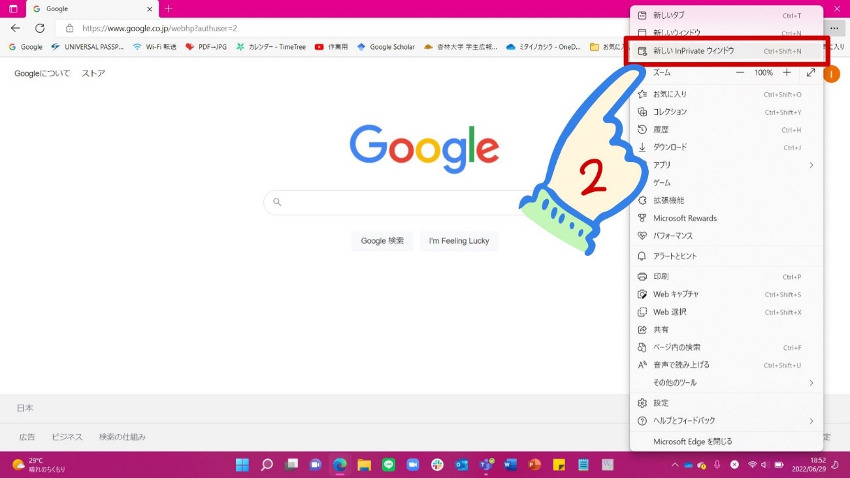
Task: Open Google Scholar bookmark
Action: pos(386,47)
